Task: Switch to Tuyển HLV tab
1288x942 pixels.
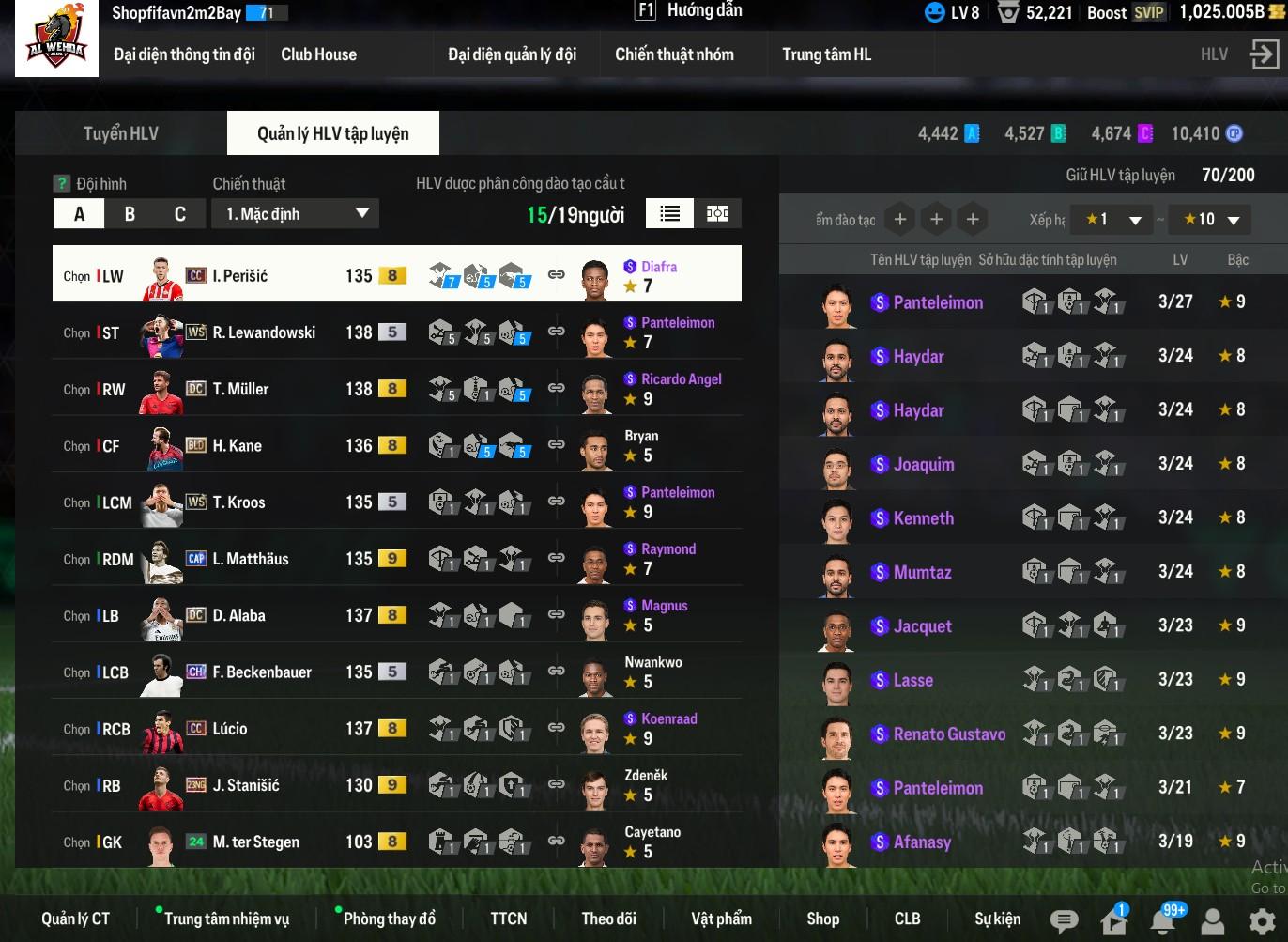Action: point(121,133)
